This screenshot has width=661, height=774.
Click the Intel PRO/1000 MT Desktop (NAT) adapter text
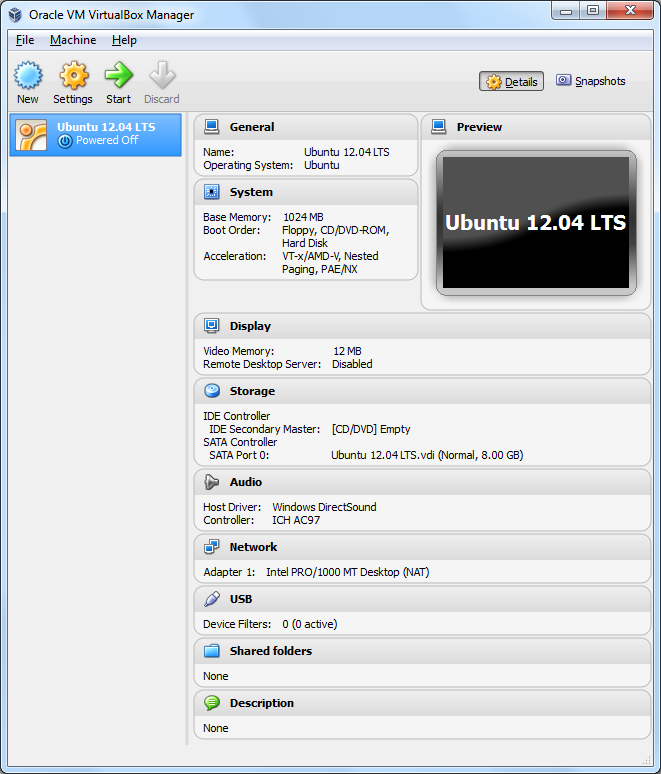click(348, 572)
